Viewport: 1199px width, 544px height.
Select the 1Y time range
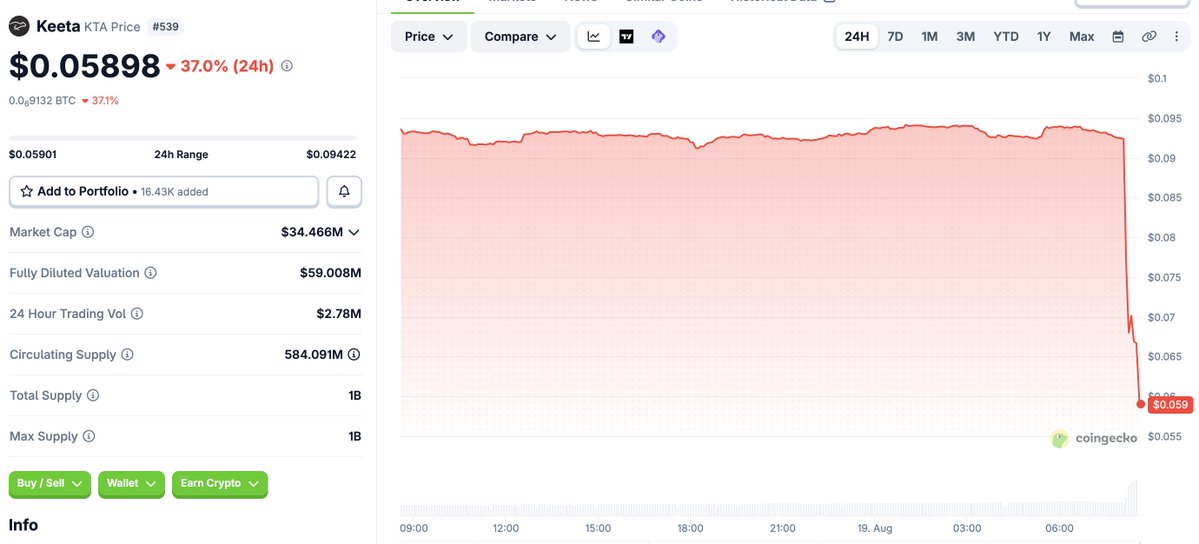(x=1044, y=37)
